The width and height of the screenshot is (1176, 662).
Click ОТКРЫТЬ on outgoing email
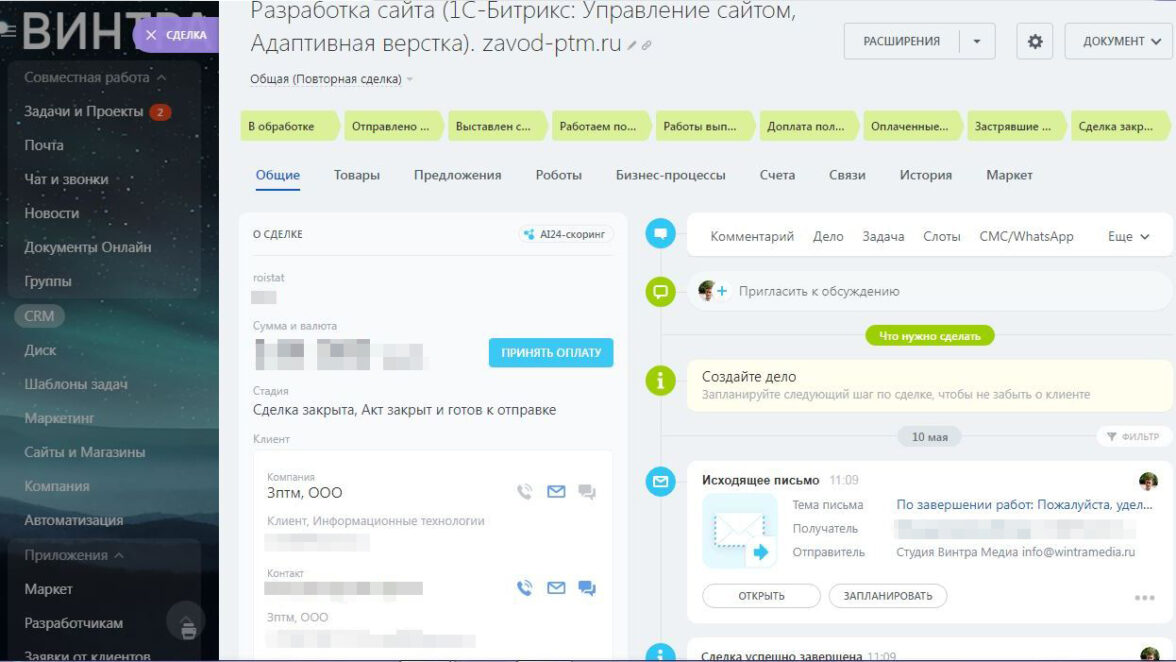click(761, 596)
